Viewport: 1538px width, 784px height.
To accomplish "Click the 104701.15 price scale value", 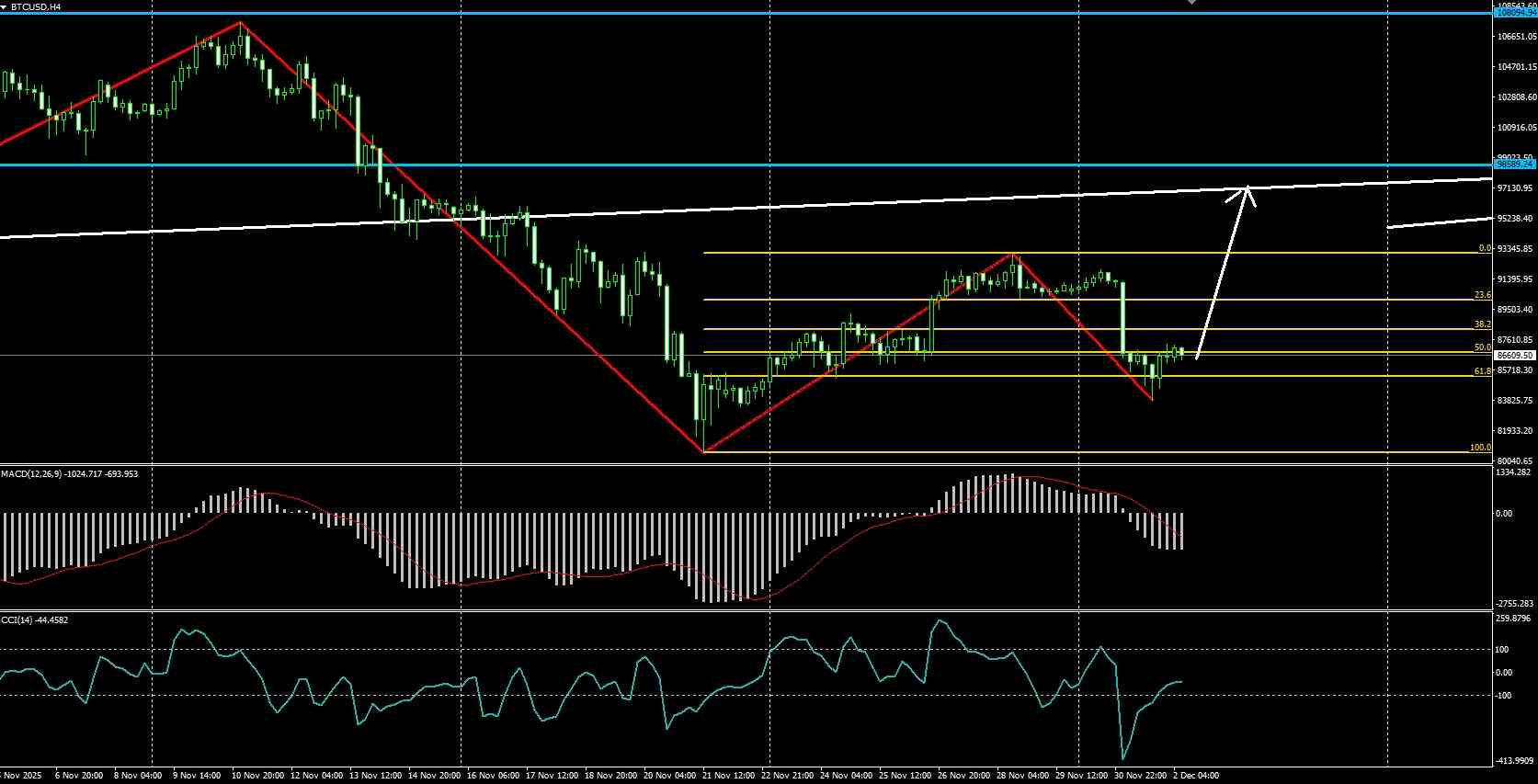I will coord(1517,67).
